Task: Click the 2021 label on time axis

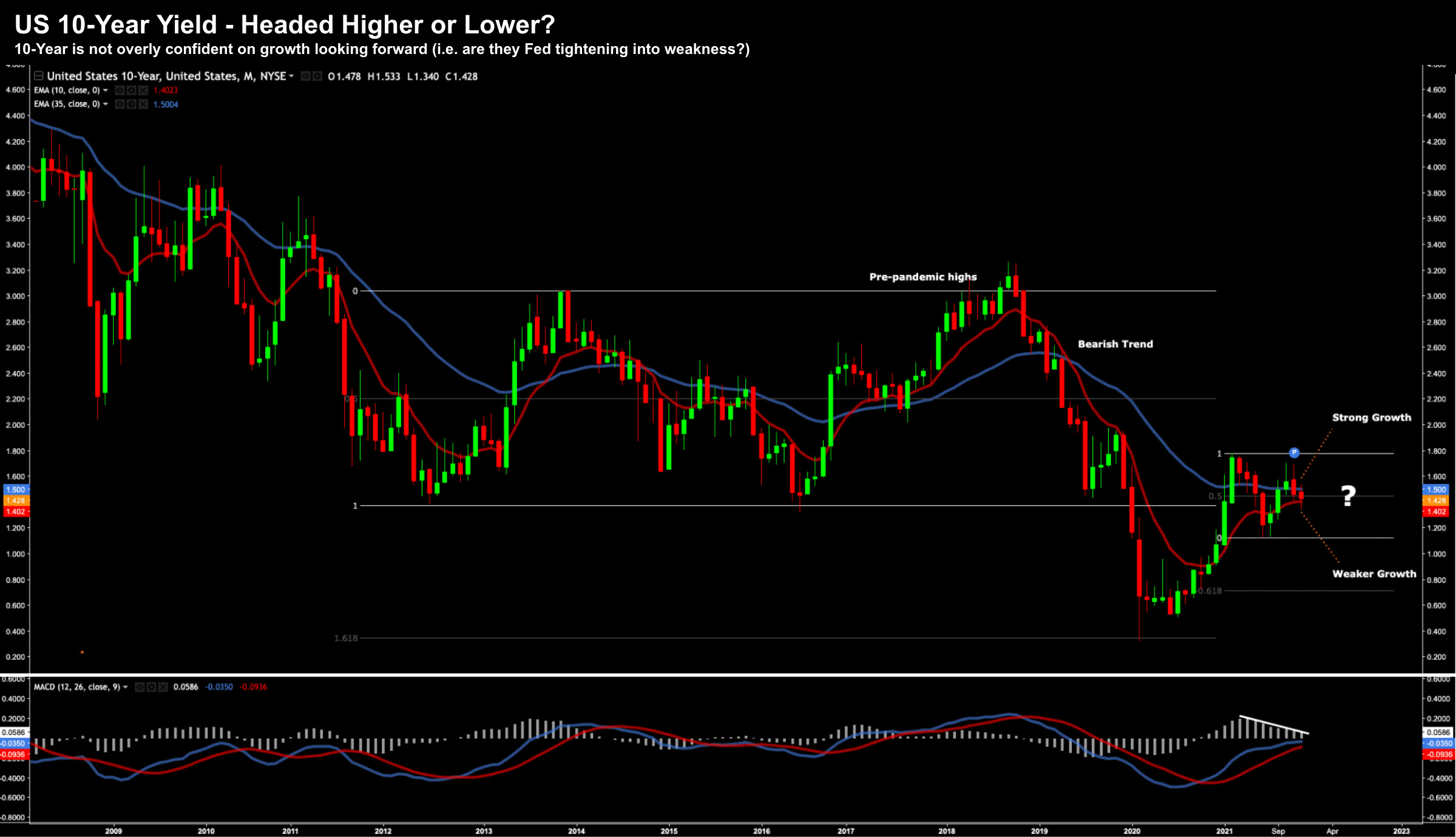Action: click(x=1224, y=831)
